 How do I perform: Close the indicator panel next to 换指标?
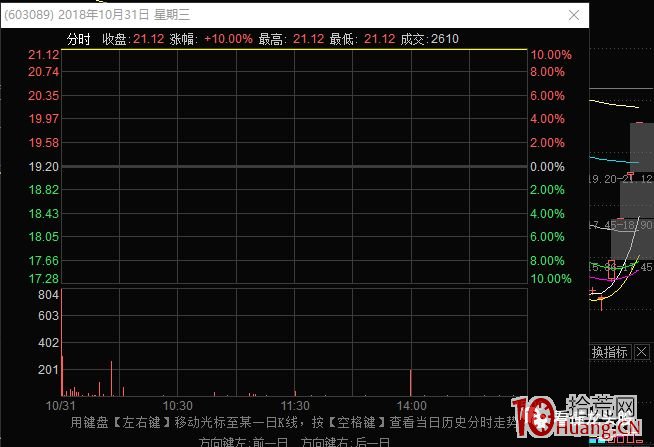tap(641, 352)
